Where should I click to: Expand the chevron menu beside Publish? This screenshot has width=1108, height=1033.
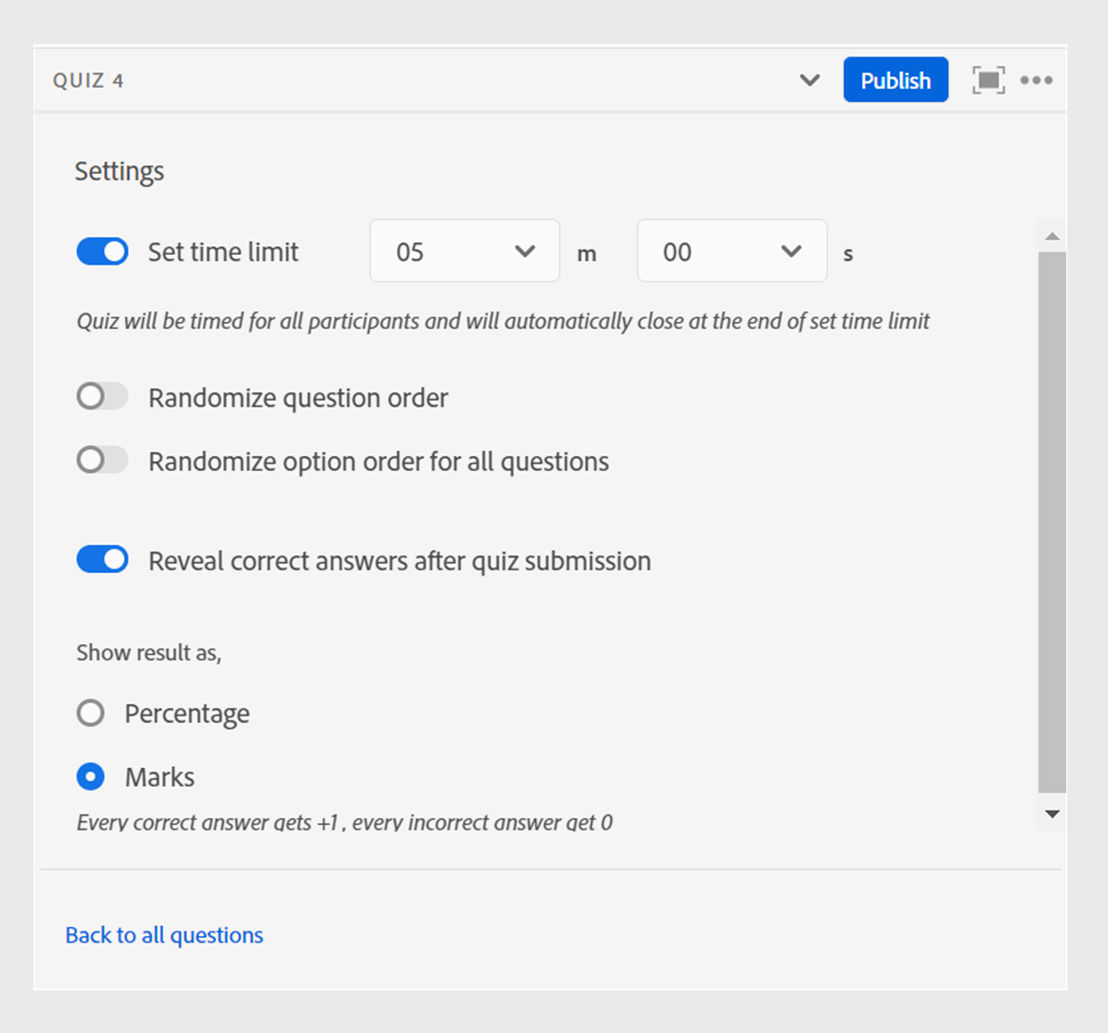810,80
